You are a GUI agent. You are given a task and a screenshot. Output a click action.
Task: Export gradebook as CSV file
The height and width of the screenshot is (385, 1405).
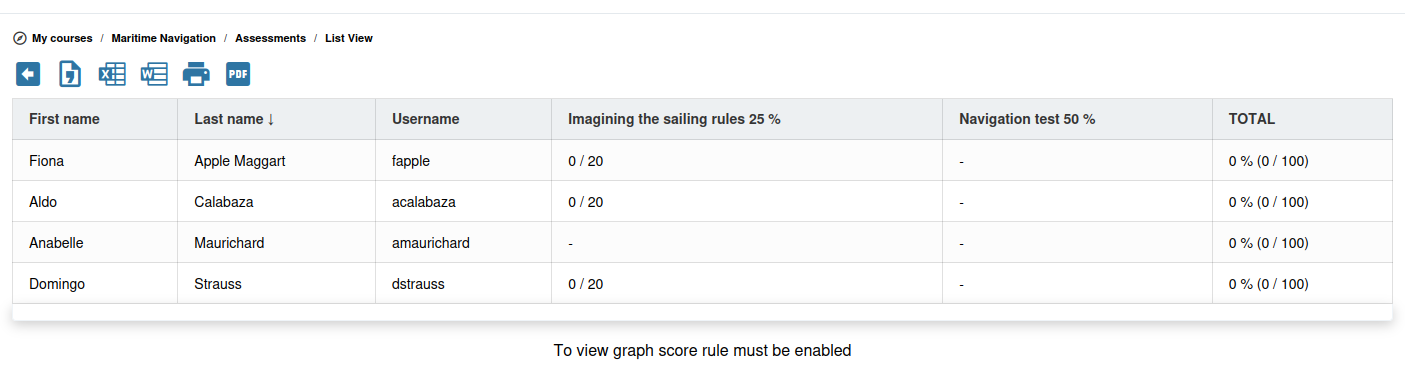70,74
